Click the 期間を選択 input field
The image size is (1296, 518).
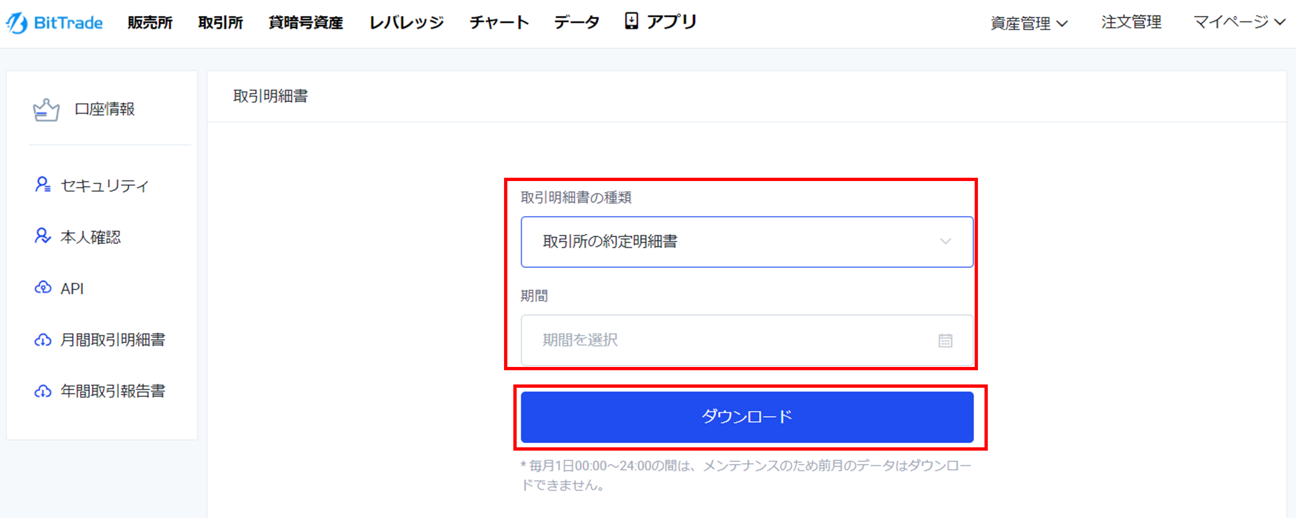coord(747,340)
